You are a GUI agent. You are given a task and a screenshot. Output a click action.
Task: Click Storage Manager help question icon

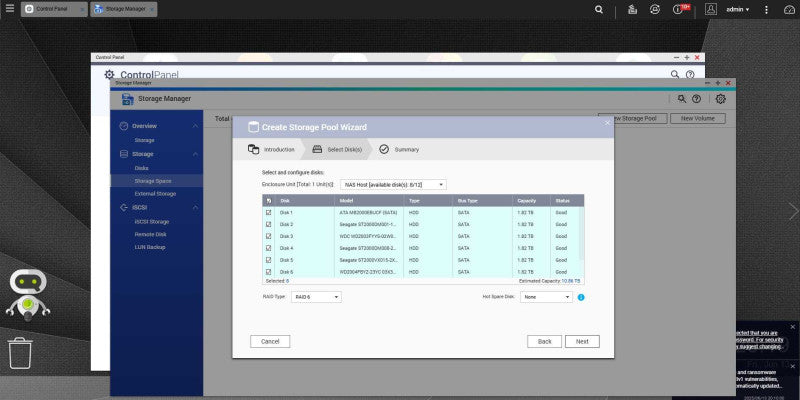696,99
